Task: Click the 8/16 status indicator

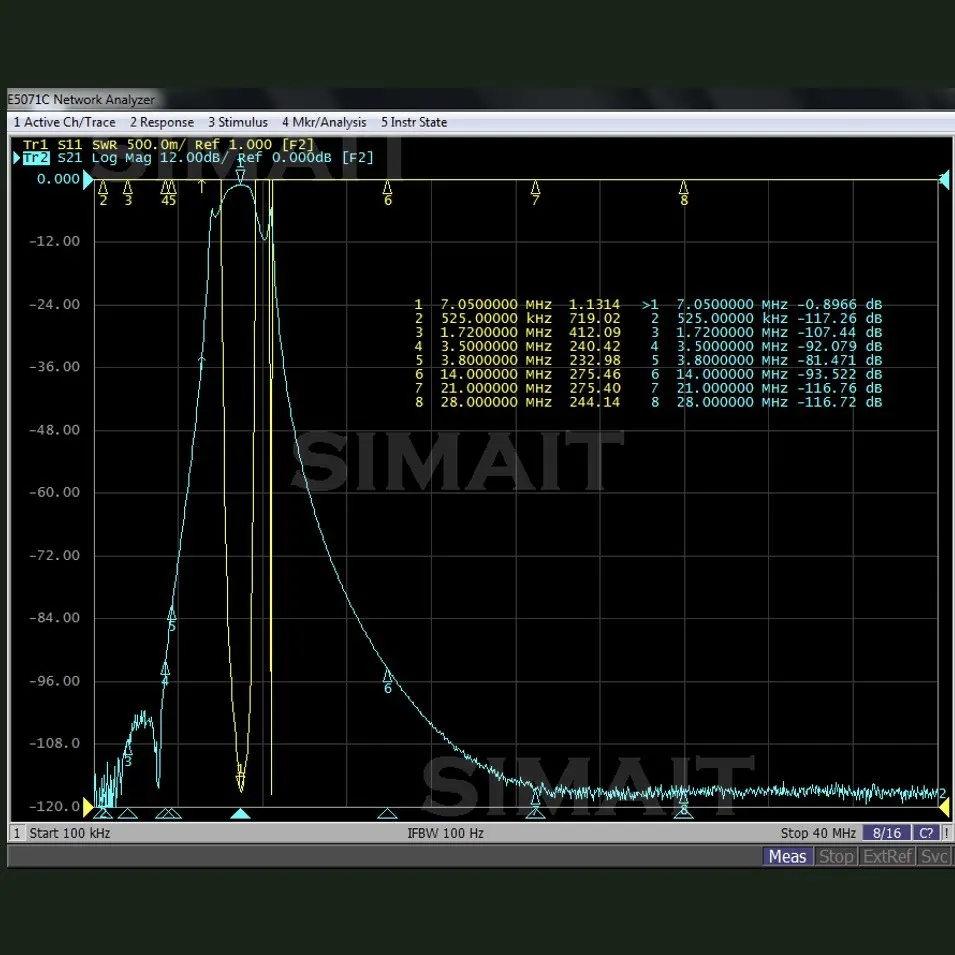Action: coord(886,833)
